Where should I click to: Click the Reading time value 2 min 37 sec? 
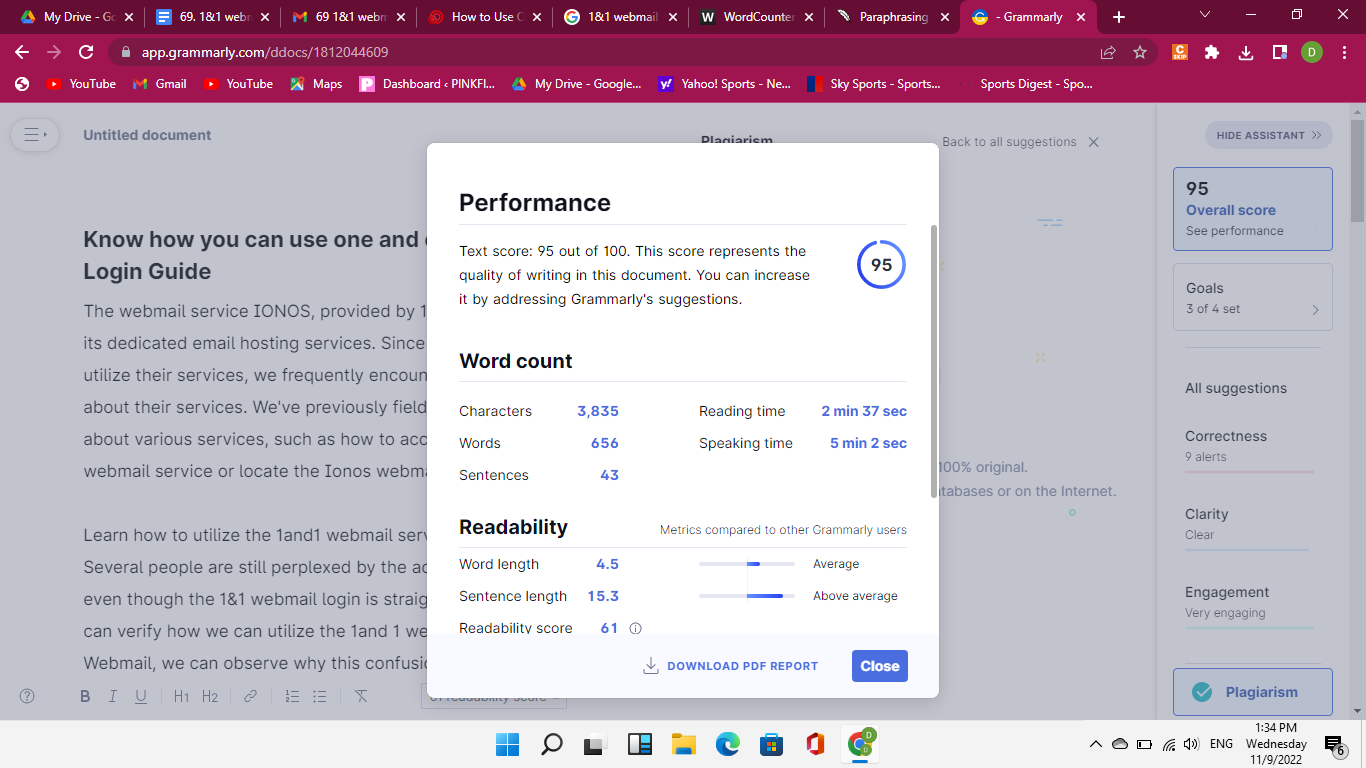coord(864,411)
